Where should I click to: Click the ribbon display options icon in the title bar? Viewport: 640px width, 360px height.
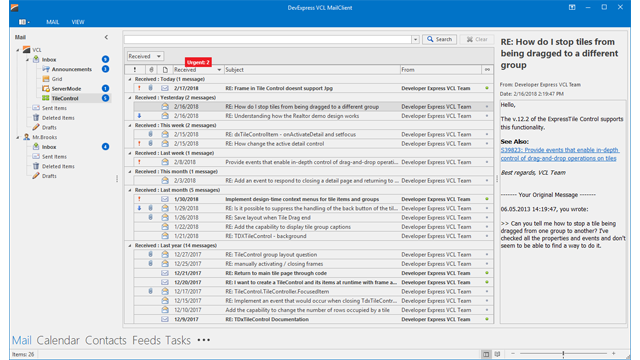572,7
